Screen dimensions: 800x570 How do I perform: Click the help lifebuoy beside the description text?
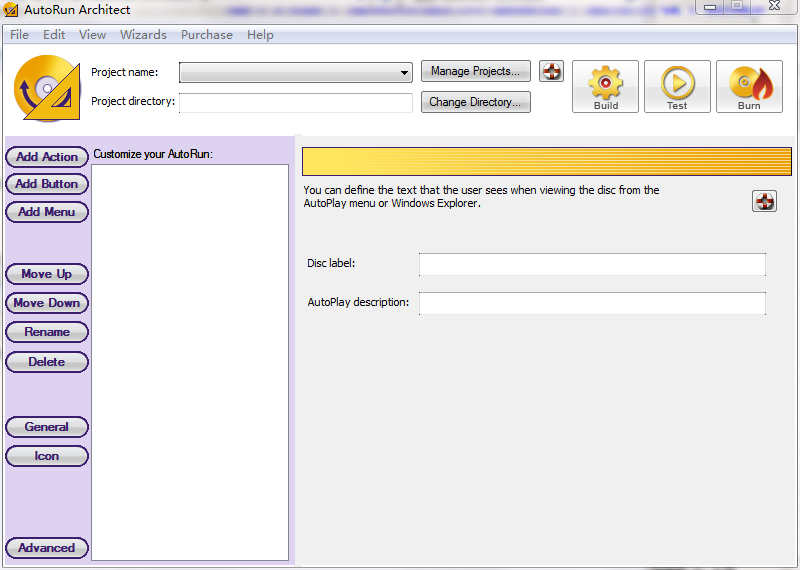pyautogui.click(x=764, y=201)
